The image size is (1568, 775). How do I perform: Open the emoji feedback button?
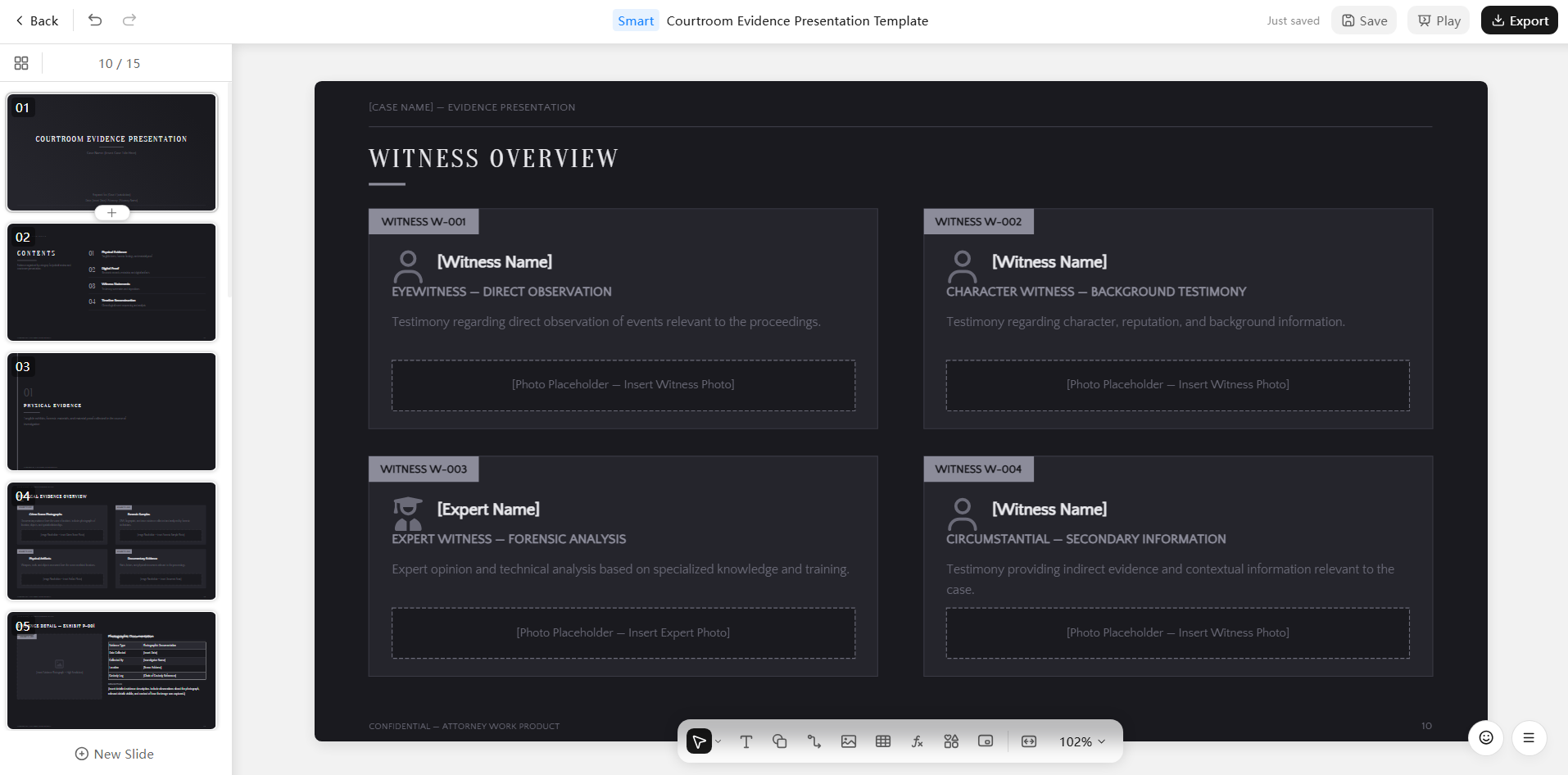[1486, 737]
